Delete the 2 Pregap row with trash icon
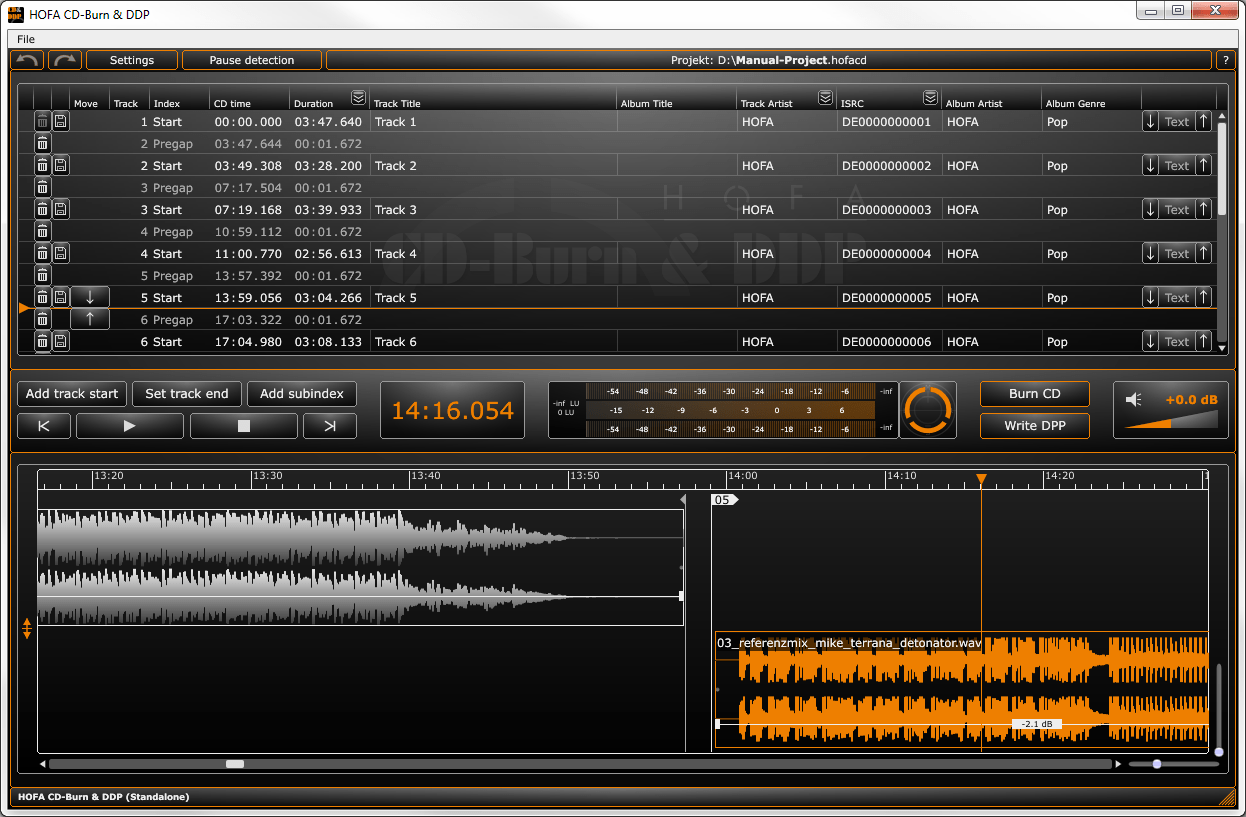This screenshot has width=1246, height=817. [x=43, y=144]
